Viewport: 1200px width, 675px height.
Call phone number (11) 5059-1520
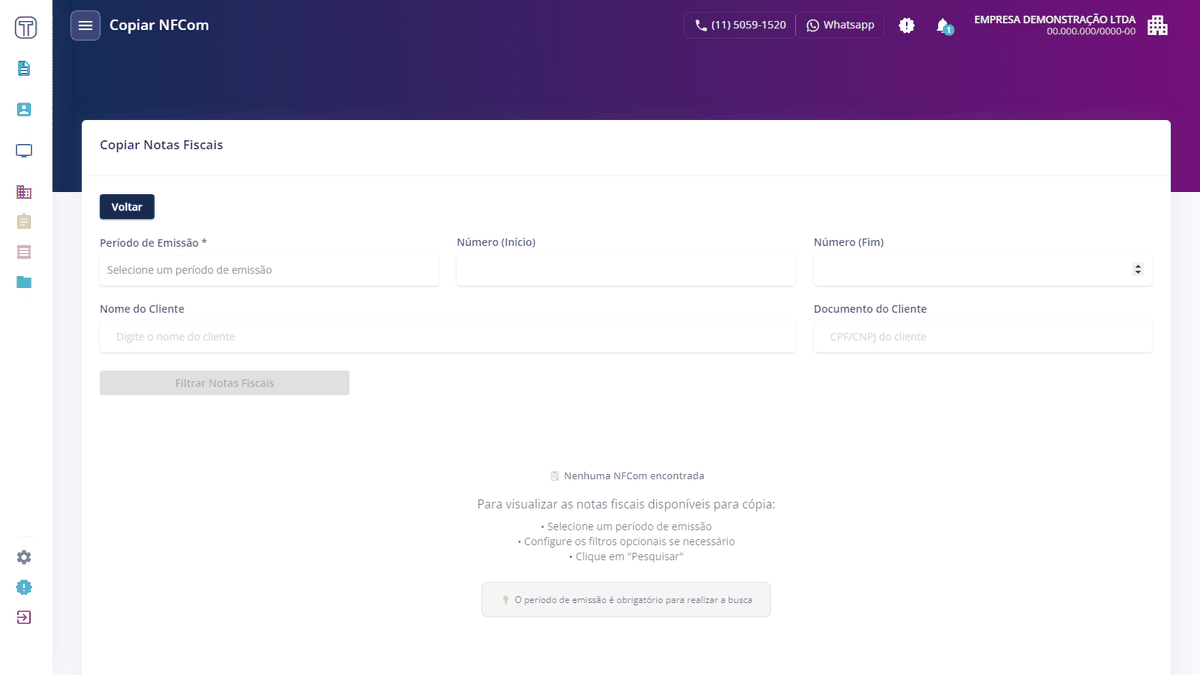tap(740, 25)
